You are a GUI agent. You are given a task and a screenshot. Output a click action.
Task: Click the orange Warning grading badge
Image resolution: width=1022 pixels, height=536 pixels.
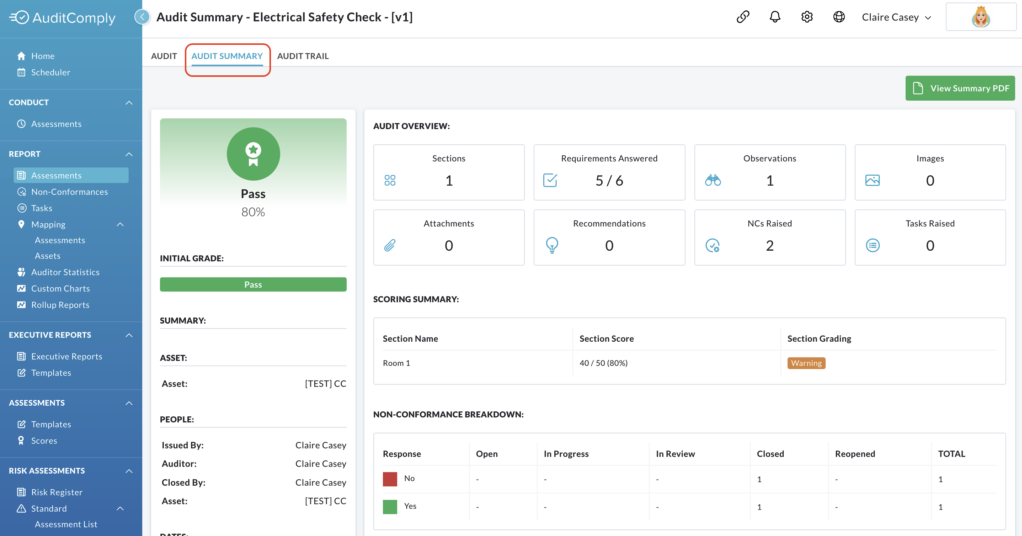click(x=806, y=363)
